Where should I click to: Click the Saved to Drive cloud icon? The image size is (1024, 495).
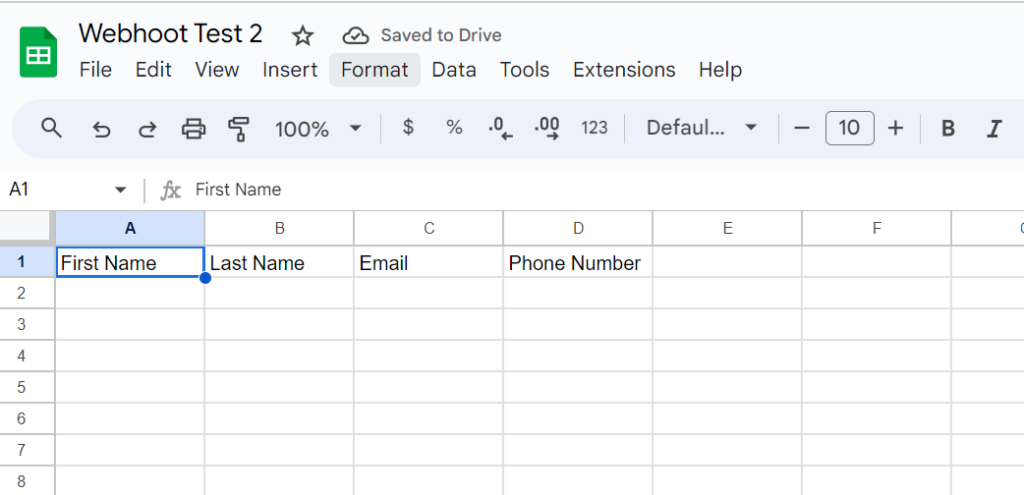pos(355,36)
